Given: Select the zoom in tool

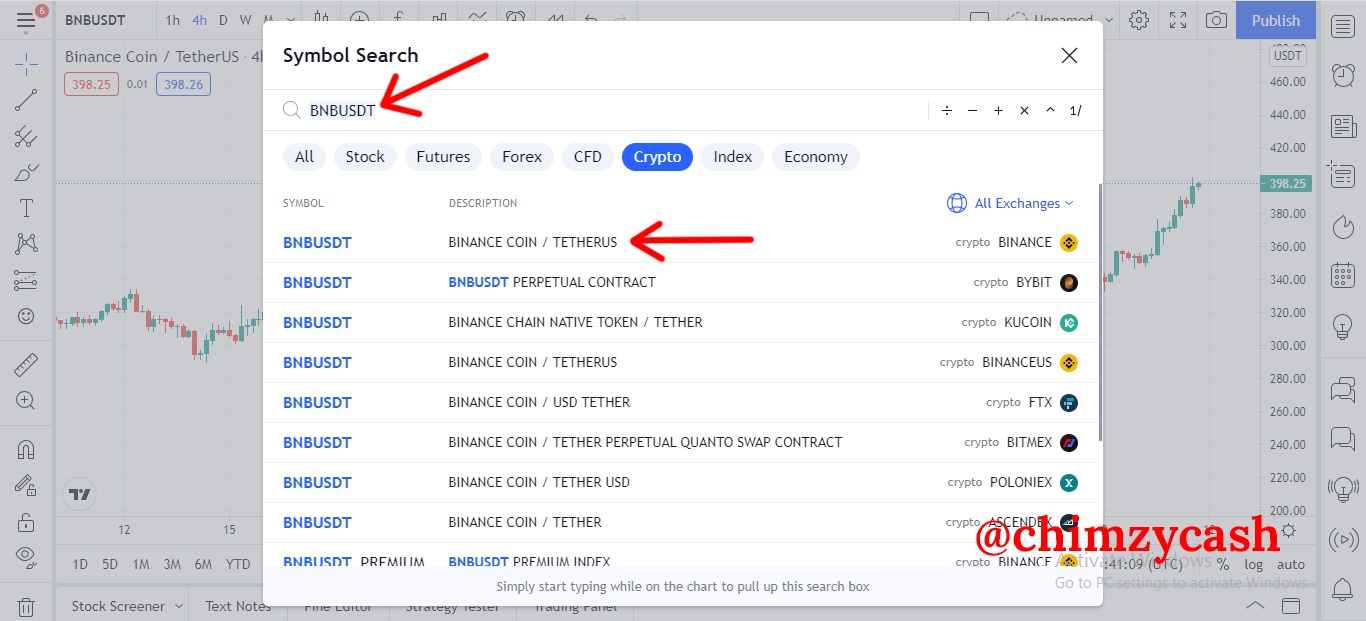Looking at the screenshot, I should (26, 401).
